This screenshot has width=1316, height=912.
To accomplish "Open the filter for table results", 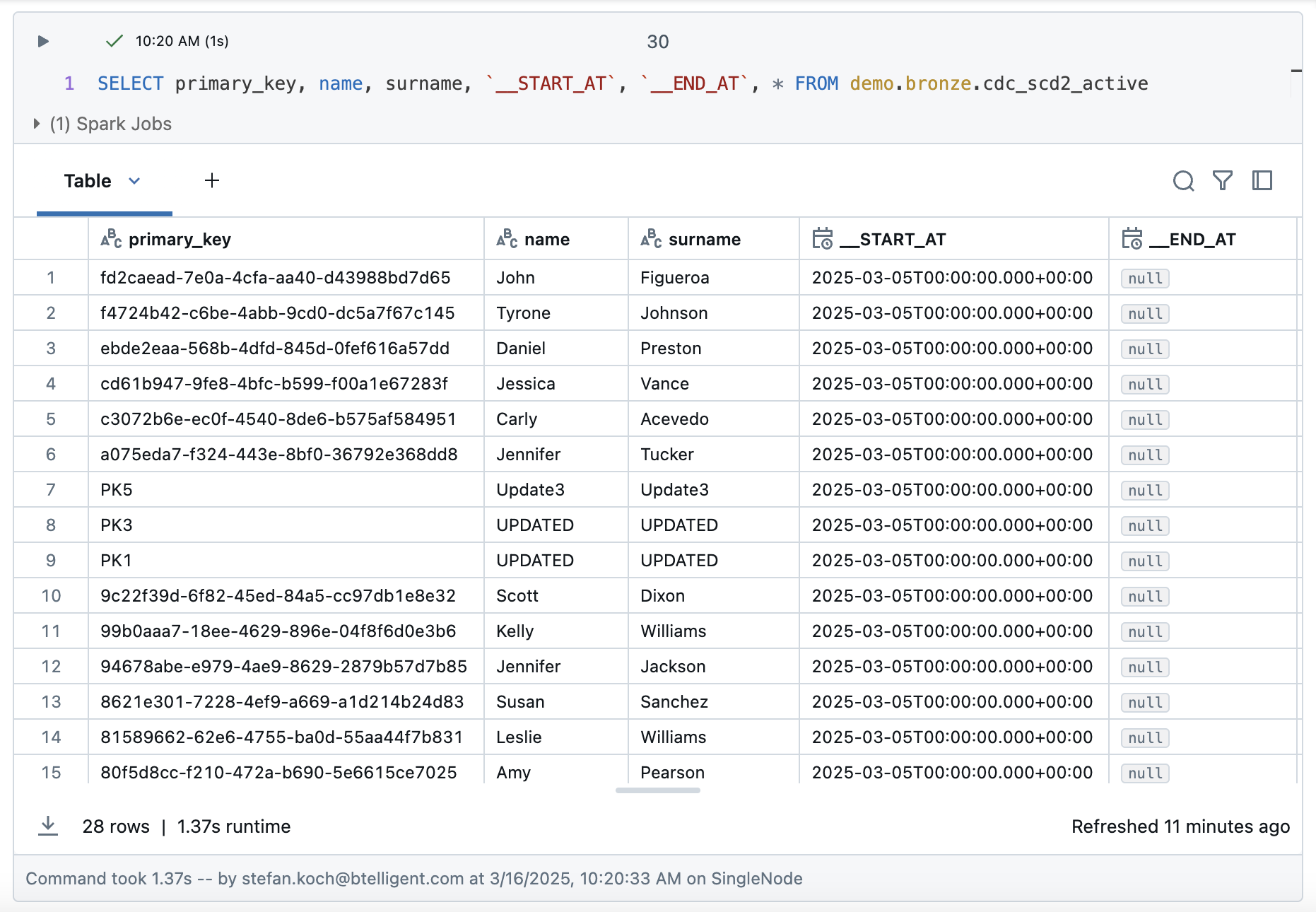I will pyautogui.click(x=1223, y=181).
